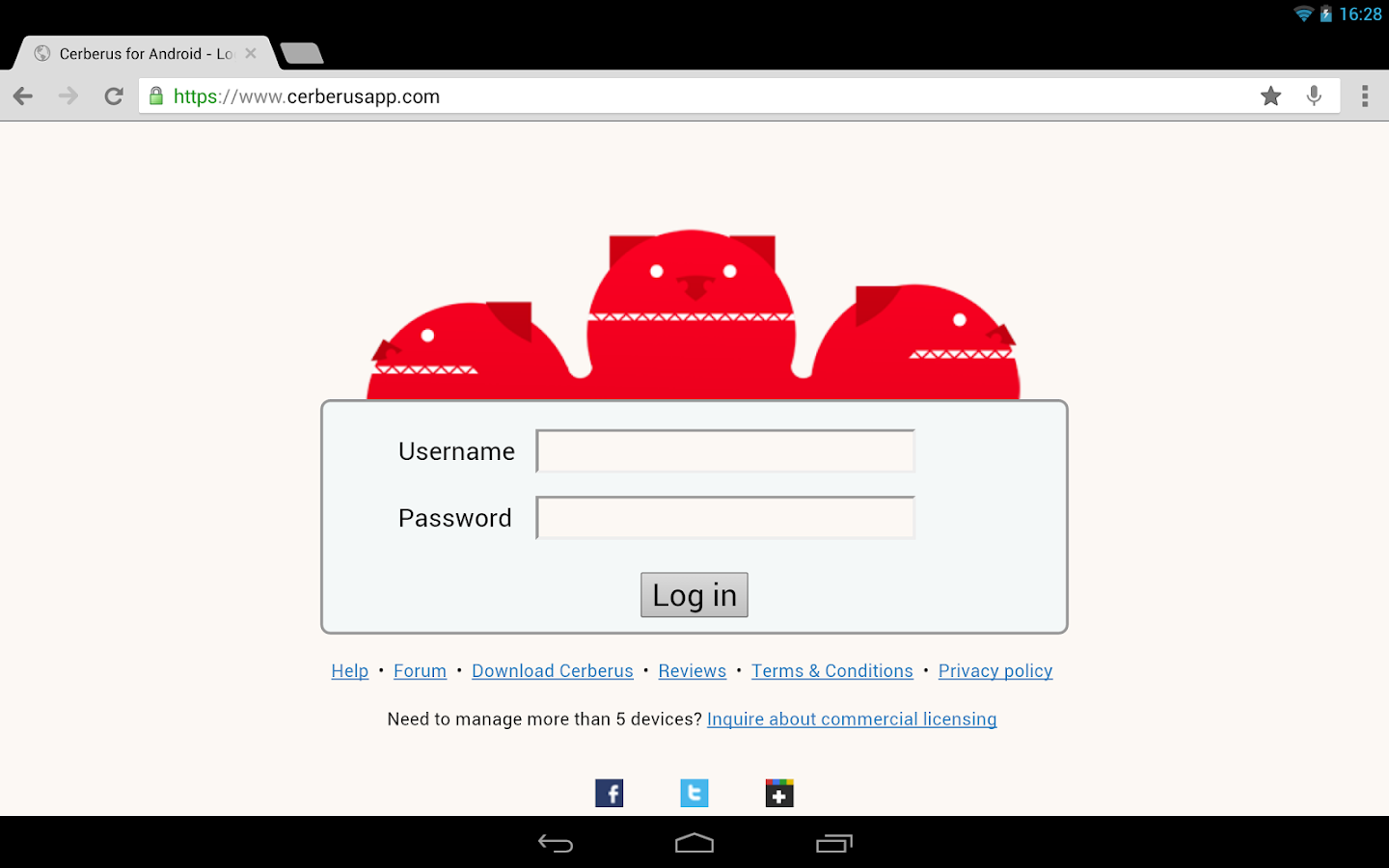Start voice search with the microphone icon

point(1314,95)
